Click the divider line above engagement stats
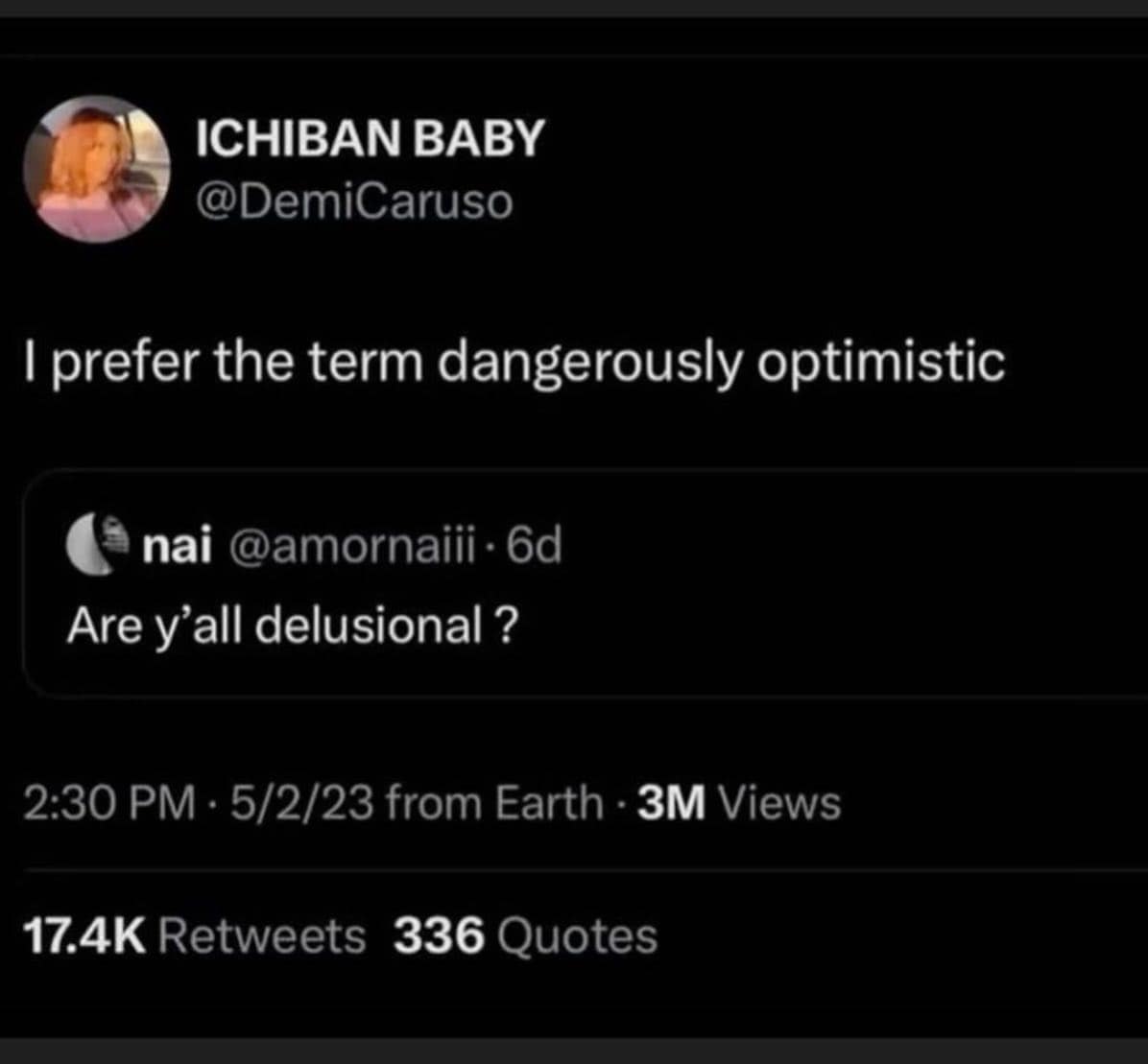 pyautogui.click(x=574, y=865)
